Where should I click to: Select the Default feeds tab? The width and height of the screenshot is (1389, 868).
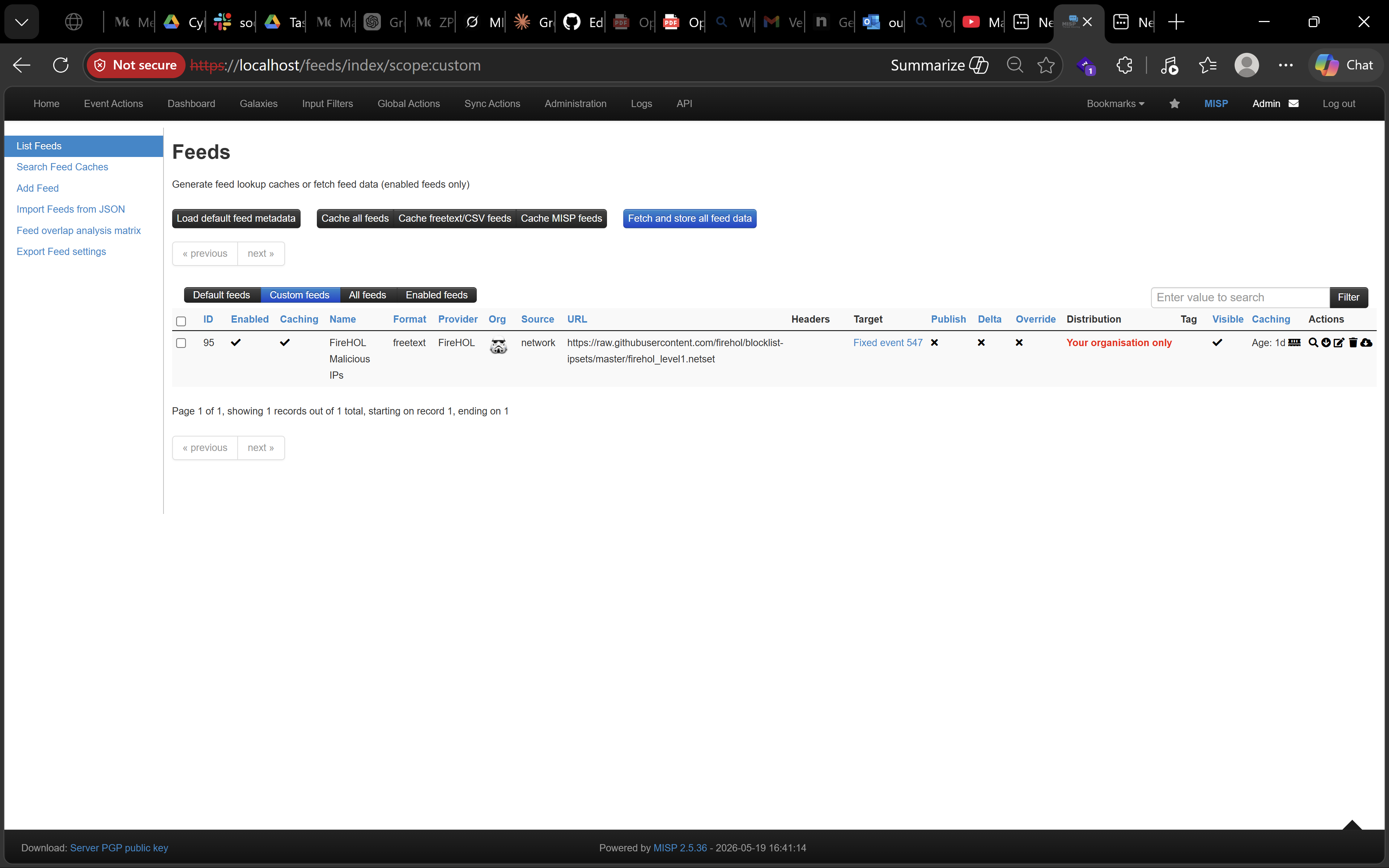pos(222,294)
